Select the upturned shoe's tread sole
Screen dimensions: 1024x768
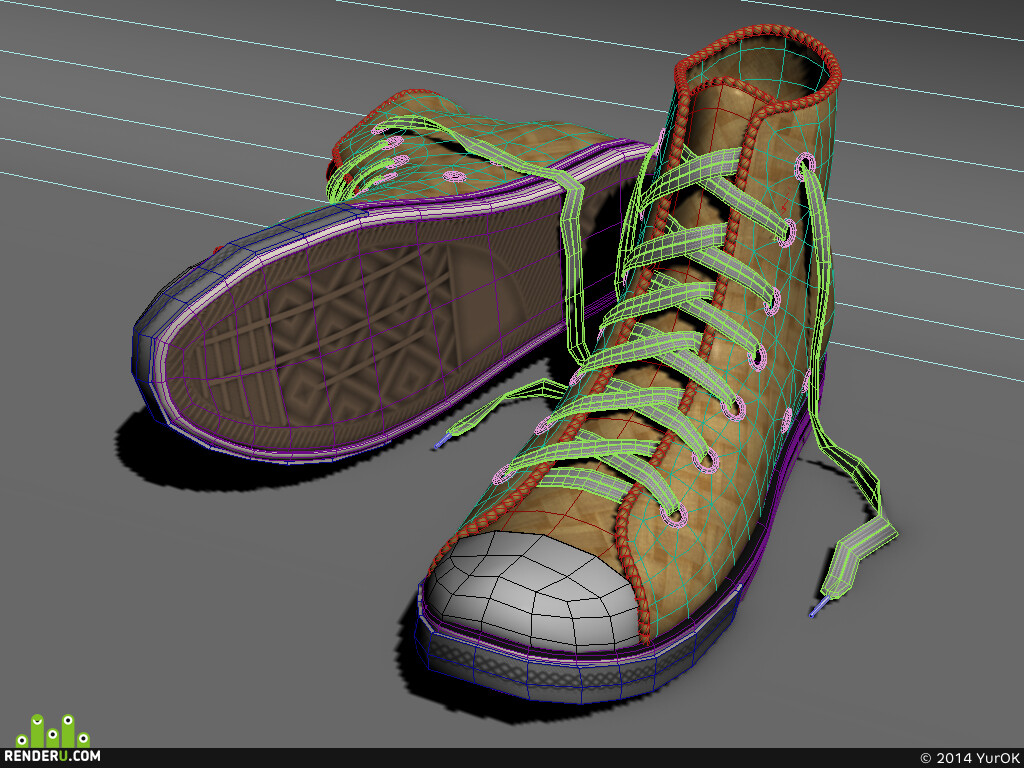coord(340,333)
